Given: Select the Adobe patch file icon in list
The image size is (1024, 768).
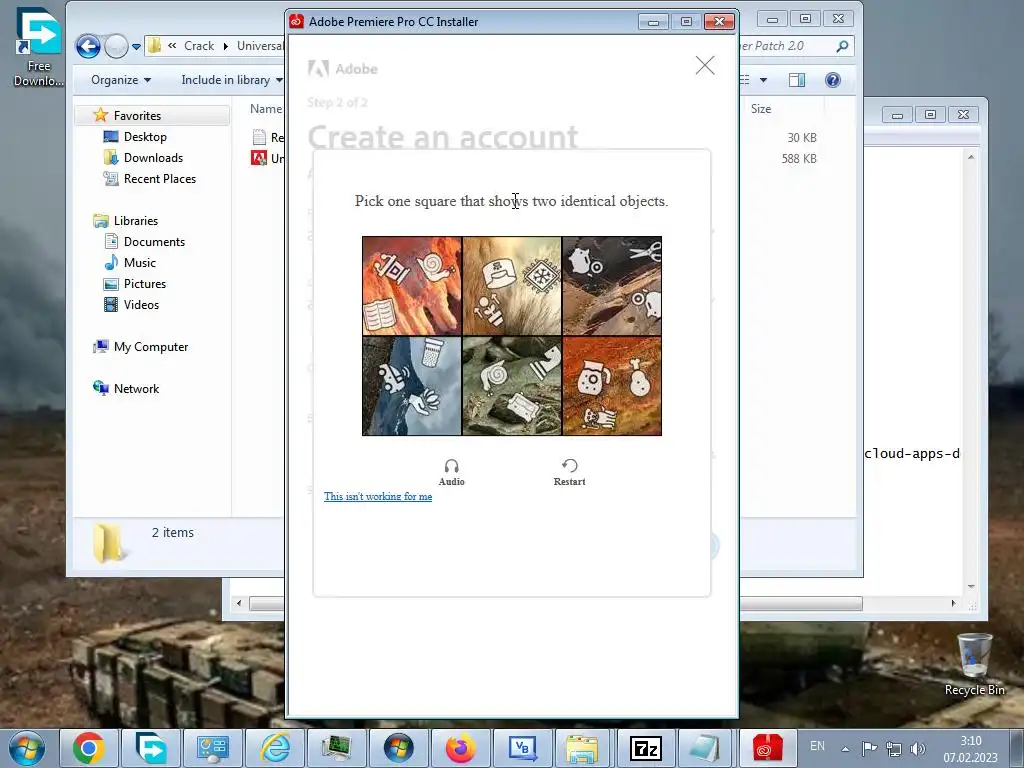Looking at the screenshot, I should pyautogui.click(x=259, y=158).
